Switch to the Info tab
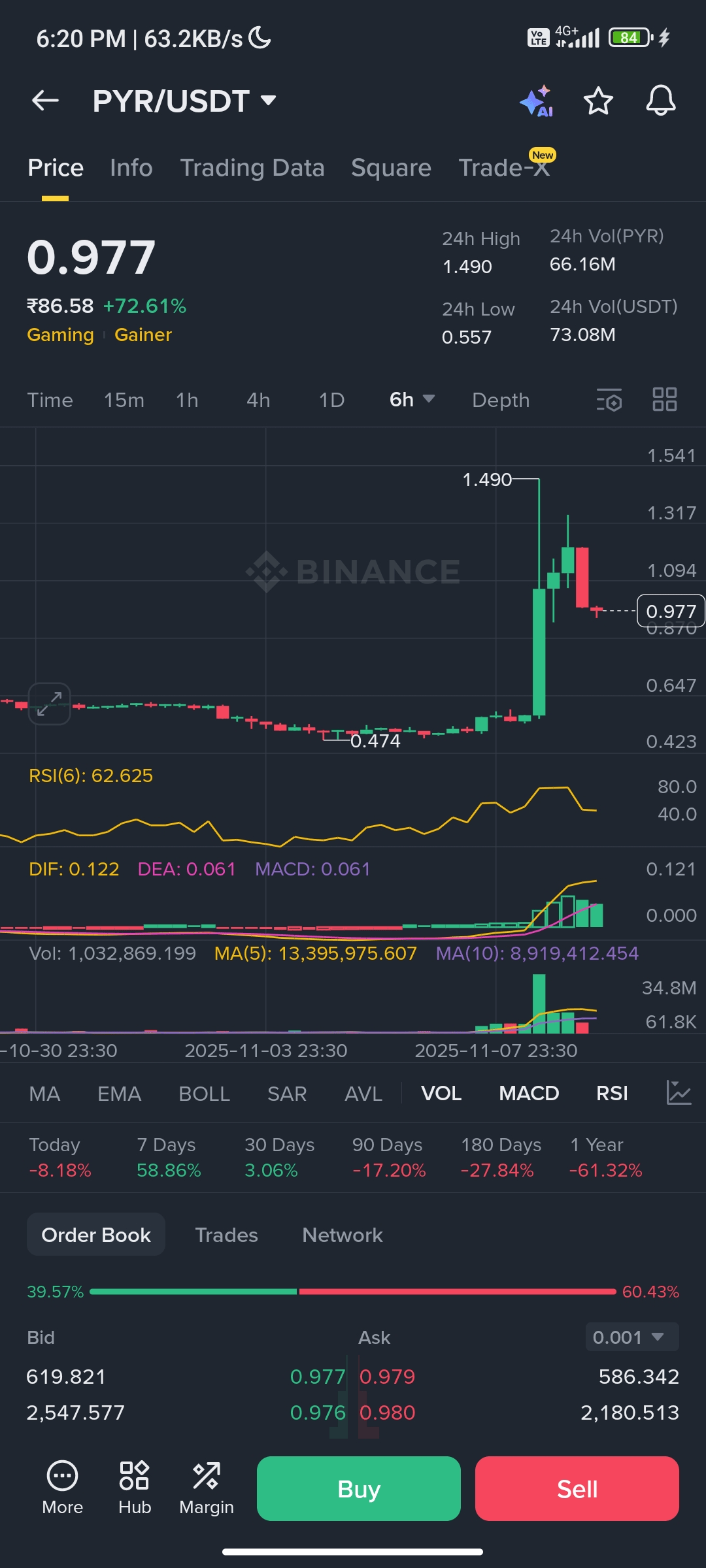The height and width of the screenshot is (1568, 706). (131, 168)
